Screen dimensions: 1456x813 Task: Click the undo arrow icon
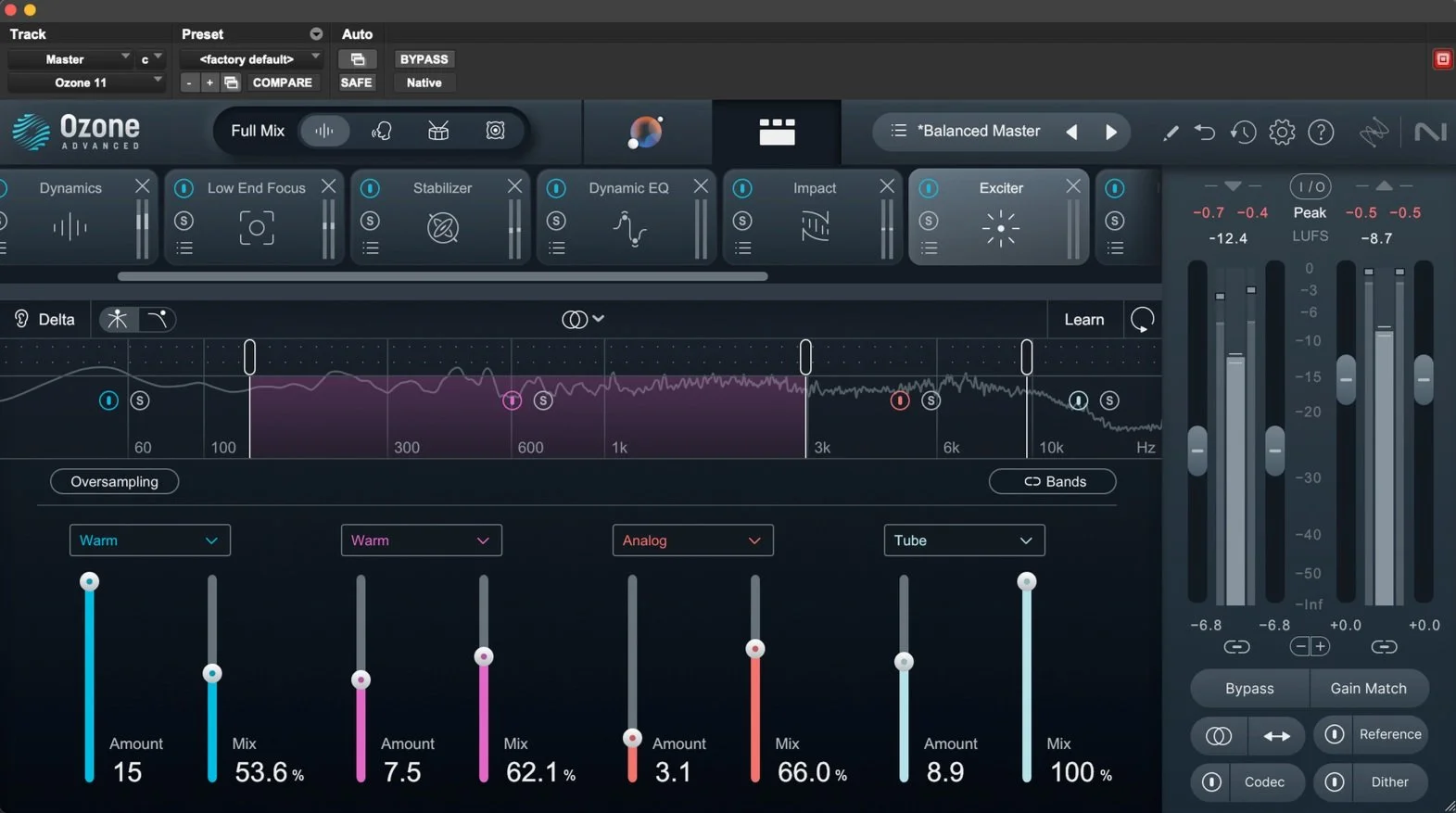(x=1205, y=132)
